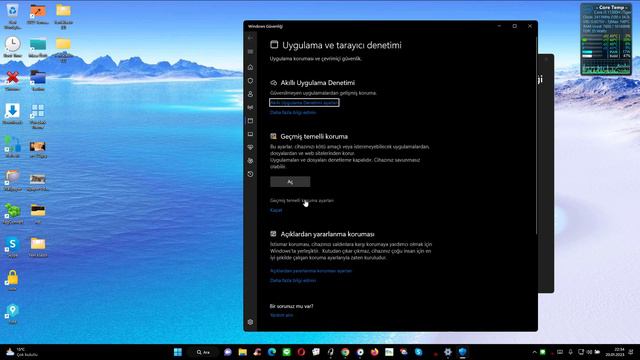
Task: Open Firewall and network protection icon
Action: coord(251,107)
